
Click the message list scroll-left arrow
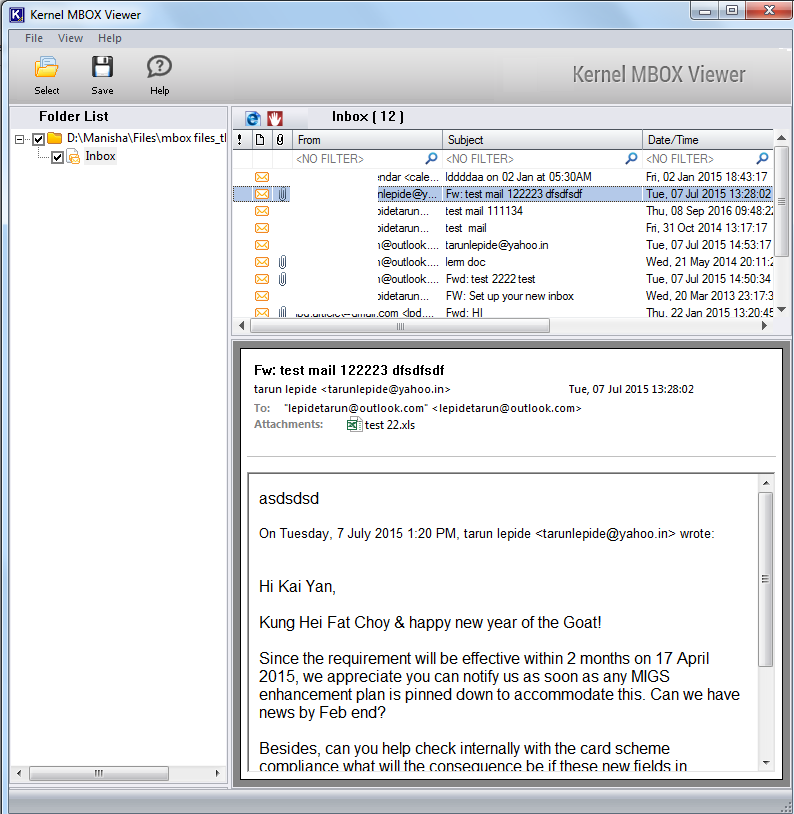pos(241,326)
